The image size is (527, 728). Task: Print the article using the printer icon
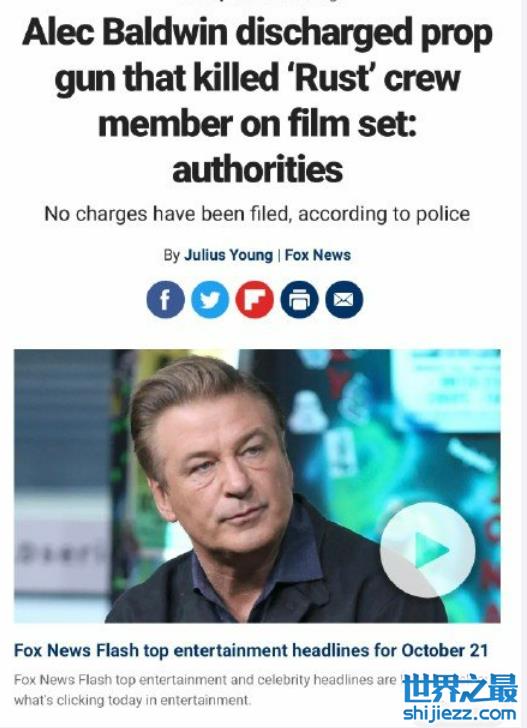point(299,299)
